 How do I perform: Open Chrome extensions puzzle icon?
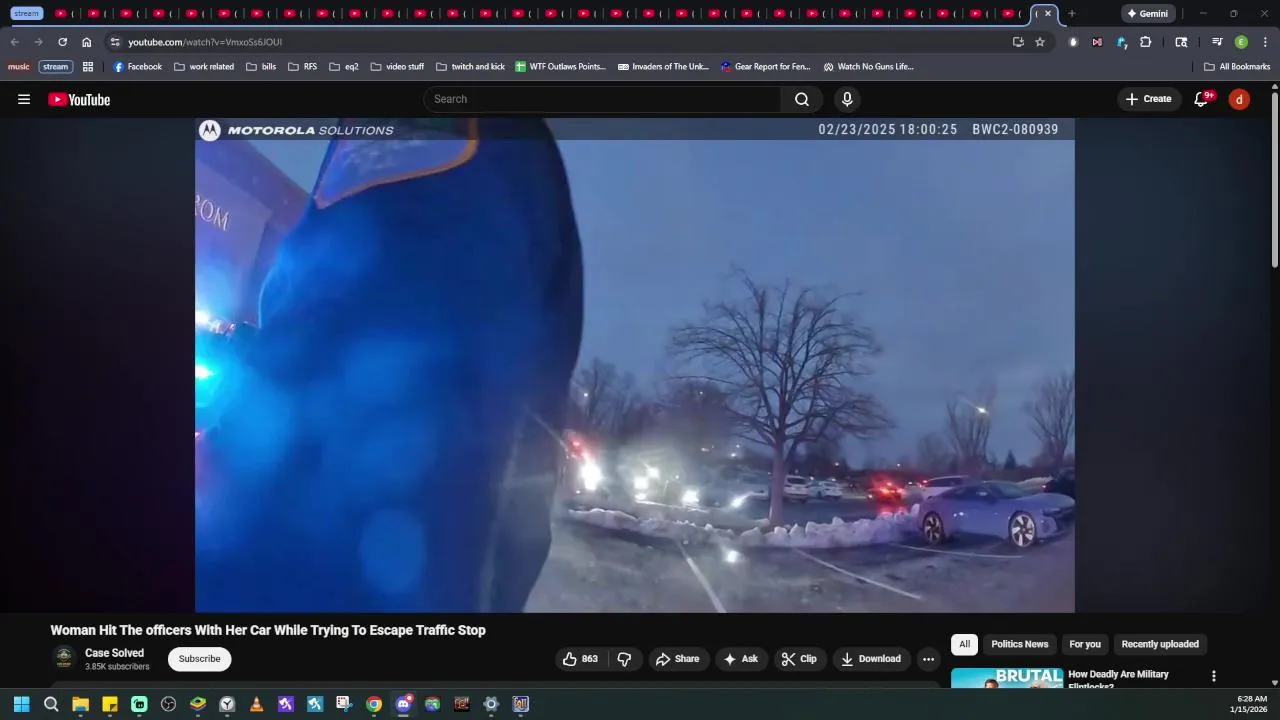pyautogui.click(x=1146, y=42)
